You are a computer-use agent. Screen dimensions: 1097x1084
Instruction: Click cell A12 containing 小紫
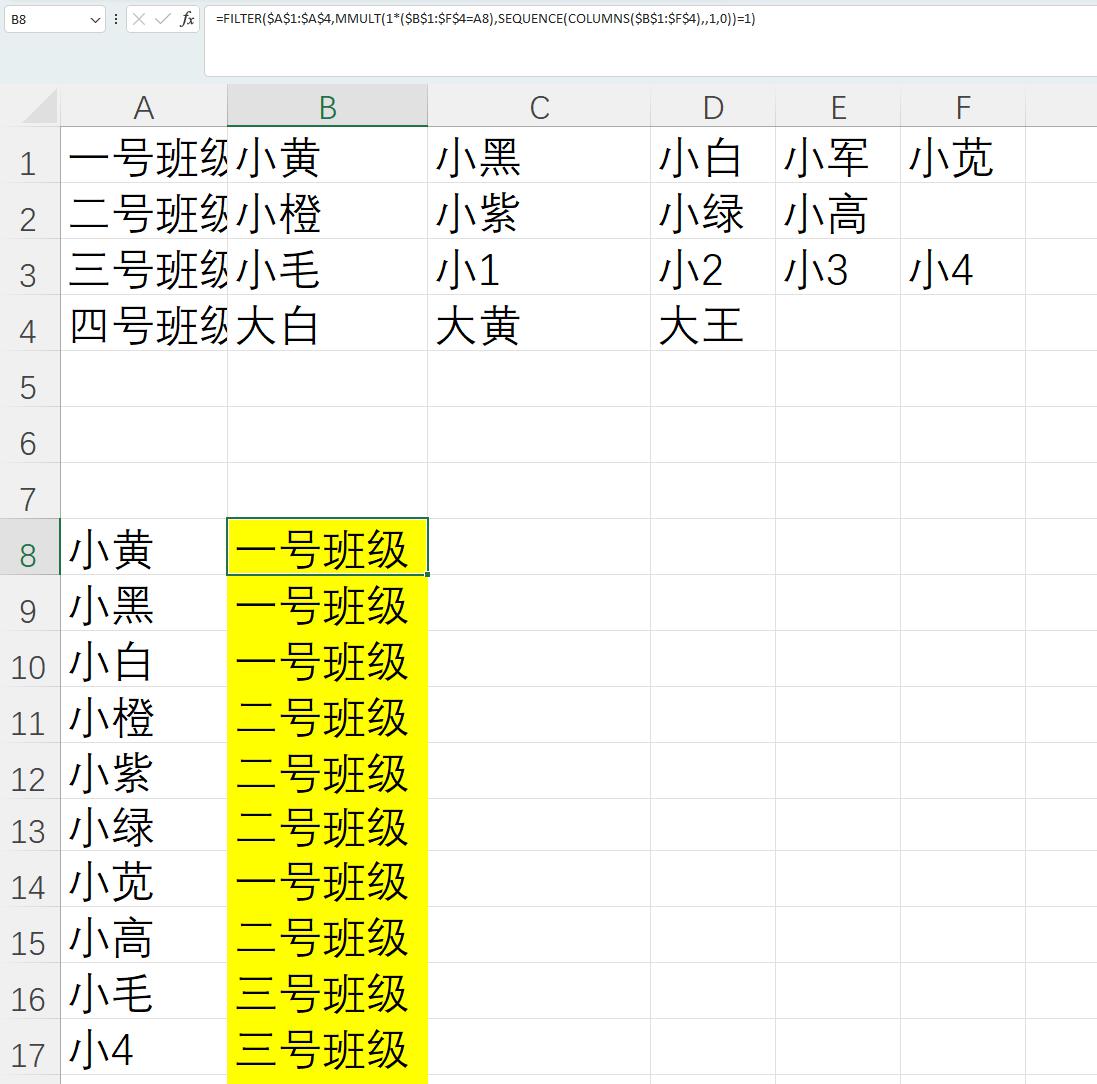[x=144, y=771]
